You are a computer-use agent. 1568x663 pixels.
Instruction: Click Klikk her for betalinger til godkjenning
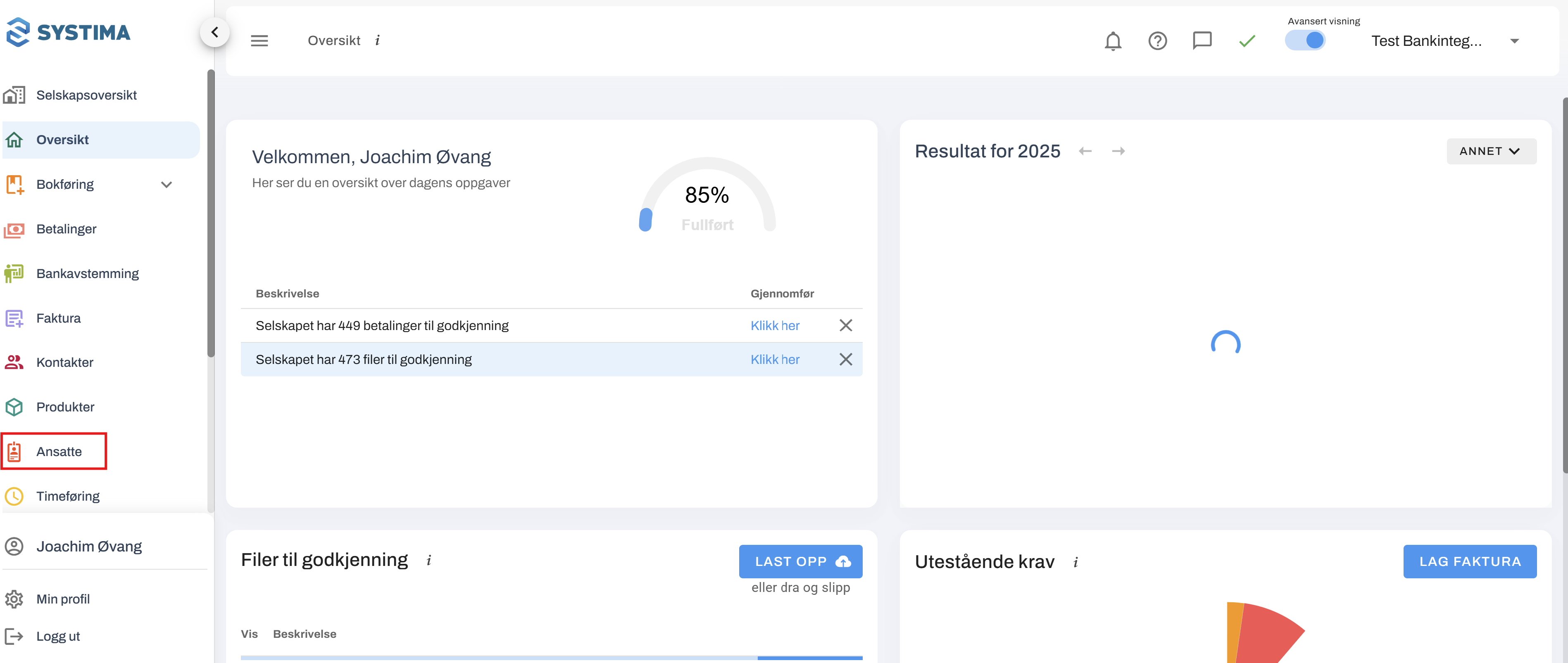pyautogui.click(x=774, y=325)
